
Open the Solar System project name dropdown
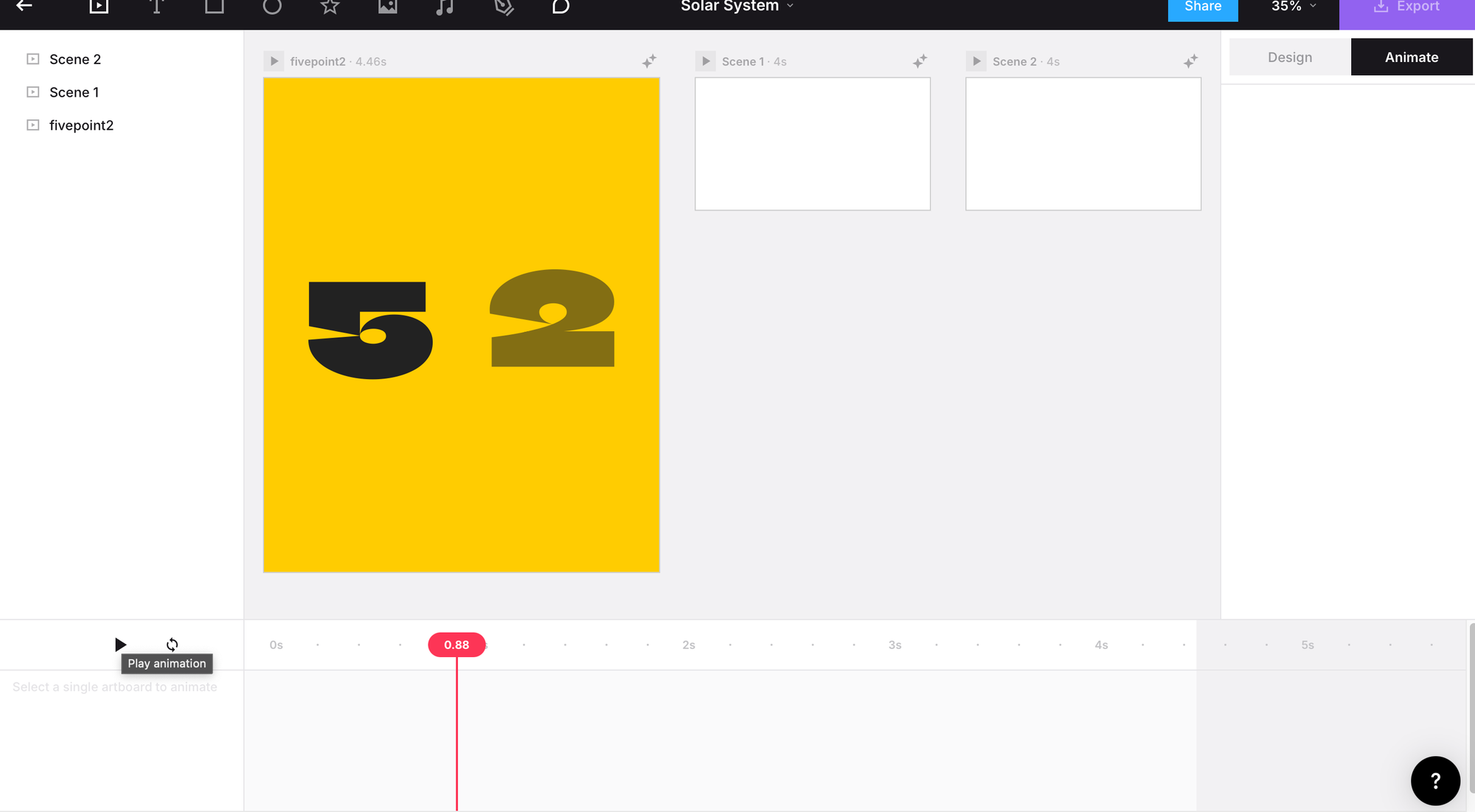[x=737, y=7]
